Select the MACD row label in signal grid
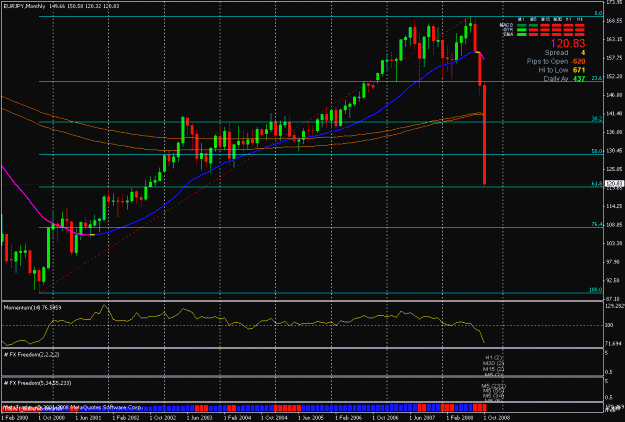Screen dimensions: 625x422 [x=506, y=25]
